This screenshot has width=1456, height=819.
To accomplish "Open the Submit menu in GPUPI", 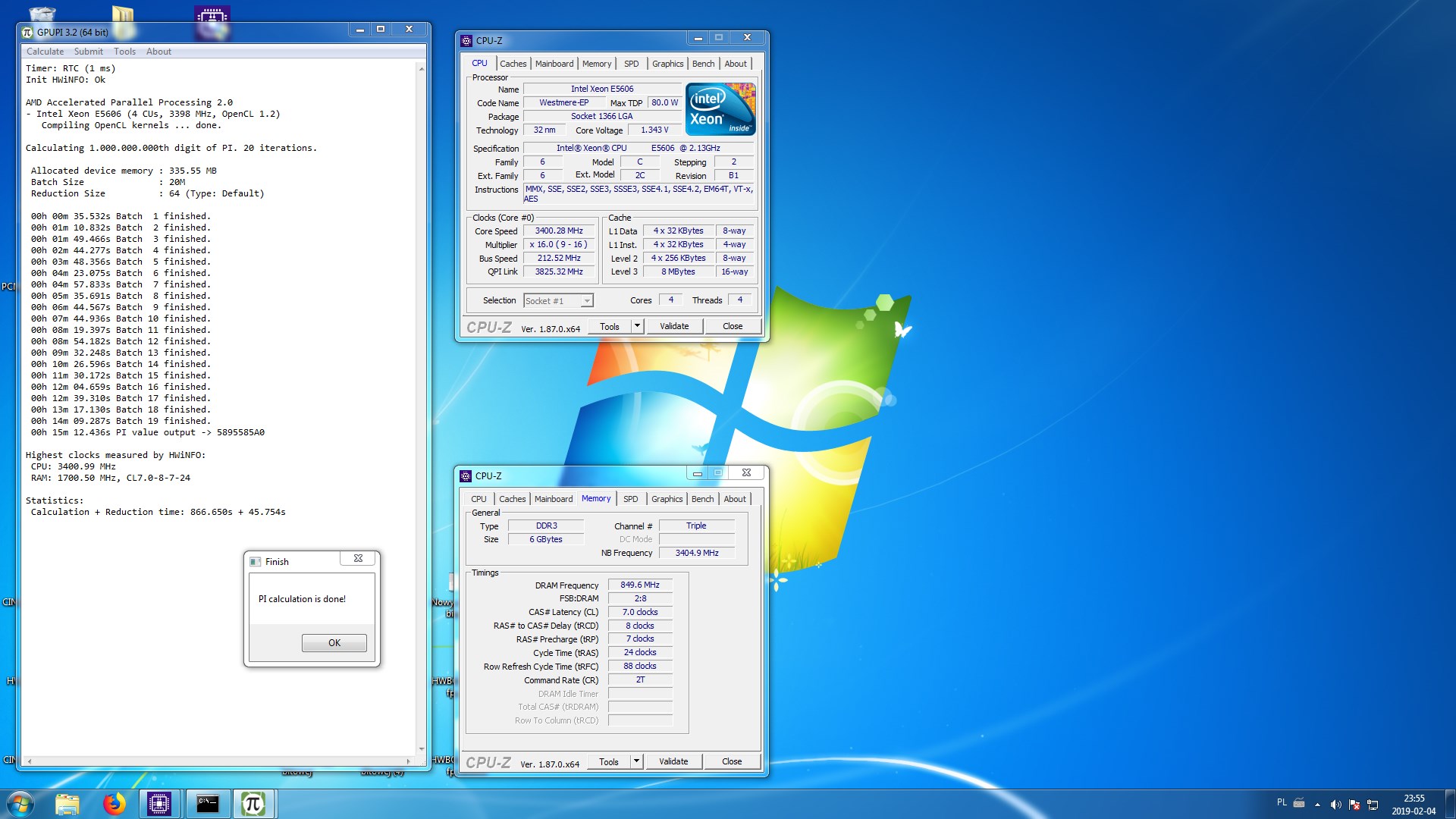I will pyautogui.click(x=89, y=52).
